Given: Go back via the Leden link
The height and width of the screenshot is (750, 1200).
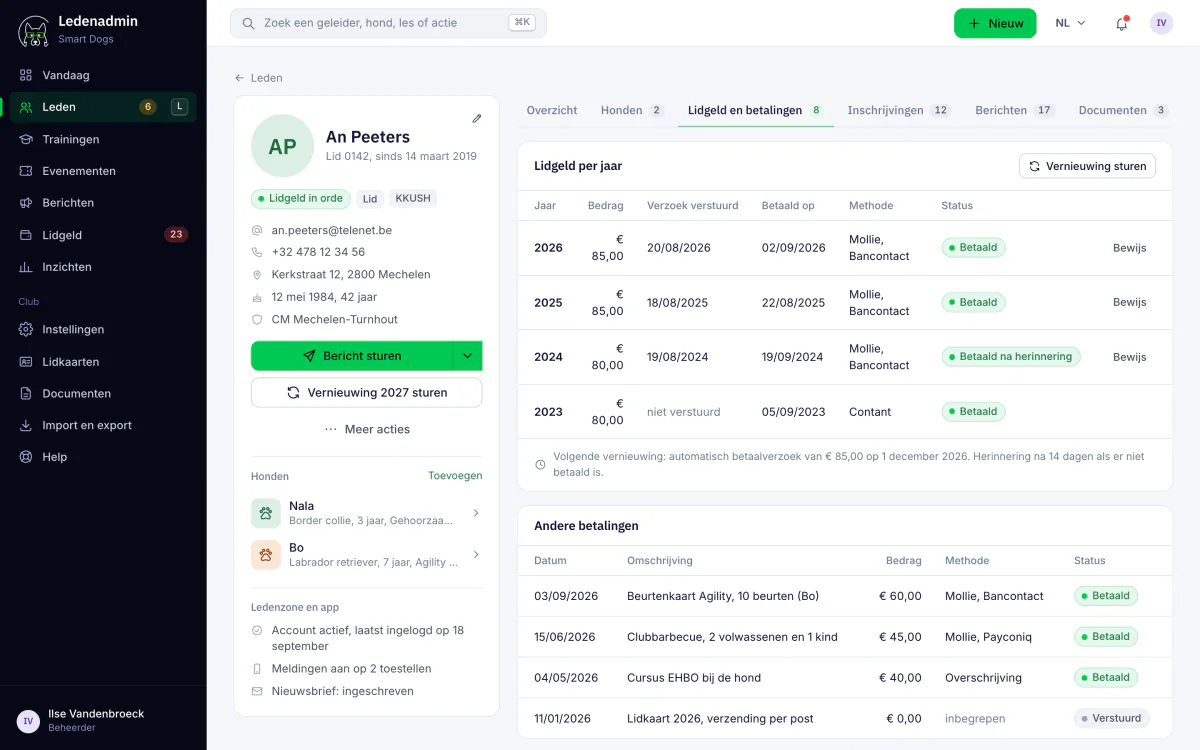Looking at the screenshot, I should pyautogui.click(x=259, y=78).
